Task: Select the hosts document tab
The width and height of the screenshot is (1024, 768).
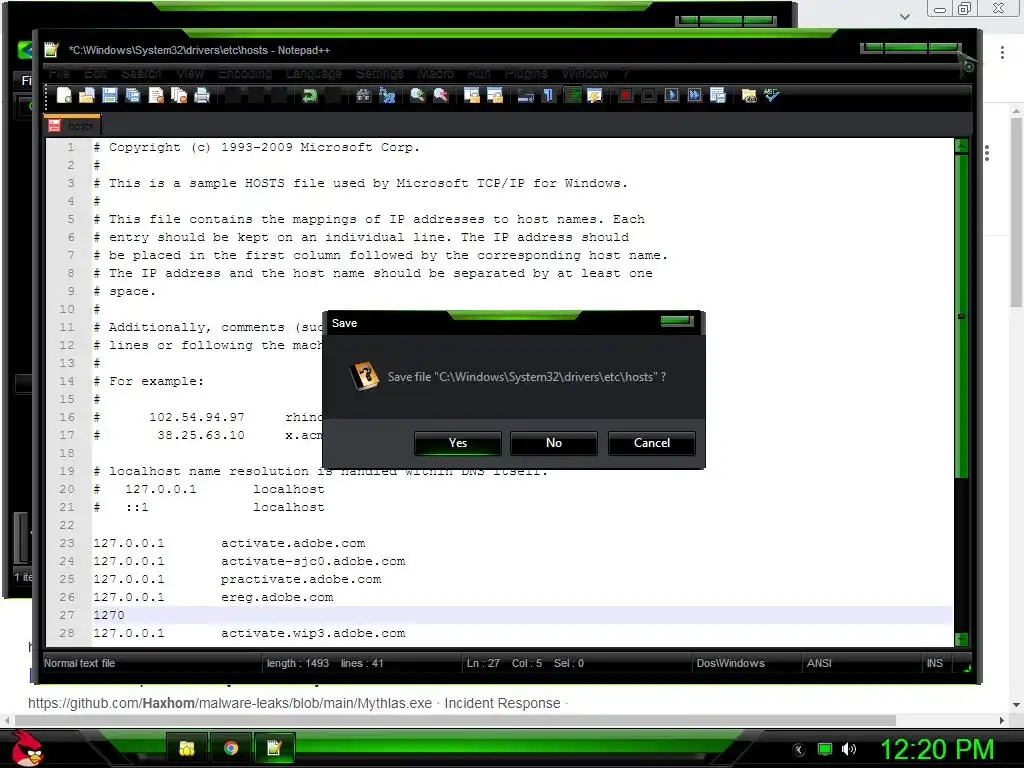Action: point(72,125)
